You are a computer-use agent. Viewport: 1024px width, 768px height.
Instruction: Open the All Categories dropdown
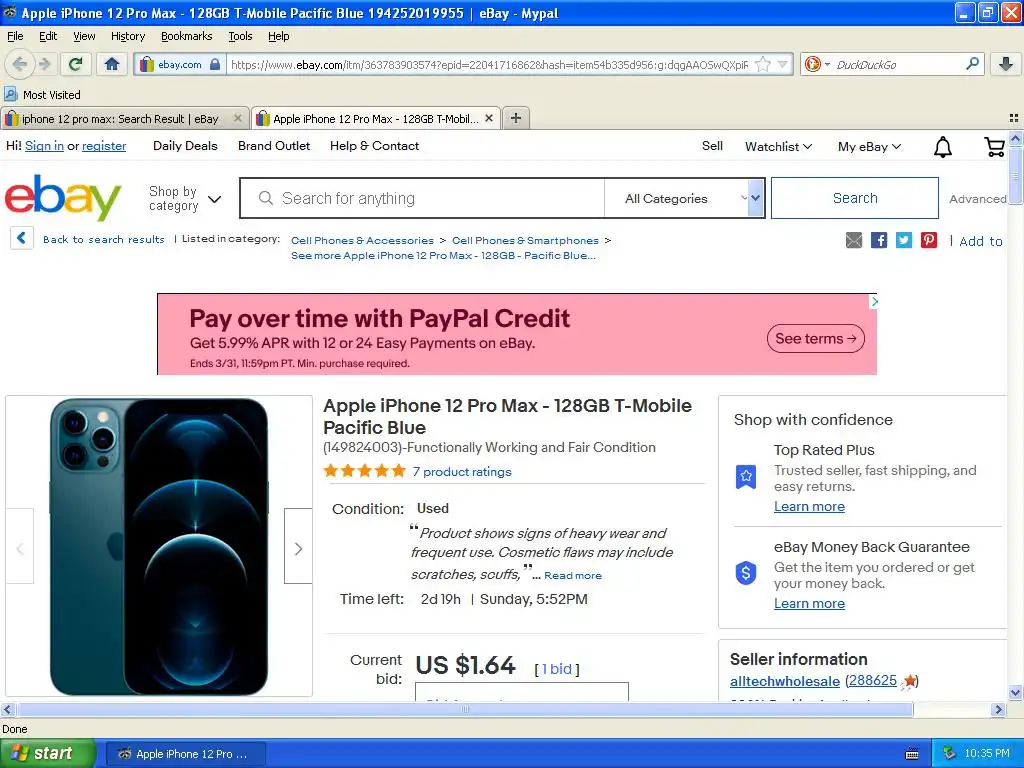684,199
